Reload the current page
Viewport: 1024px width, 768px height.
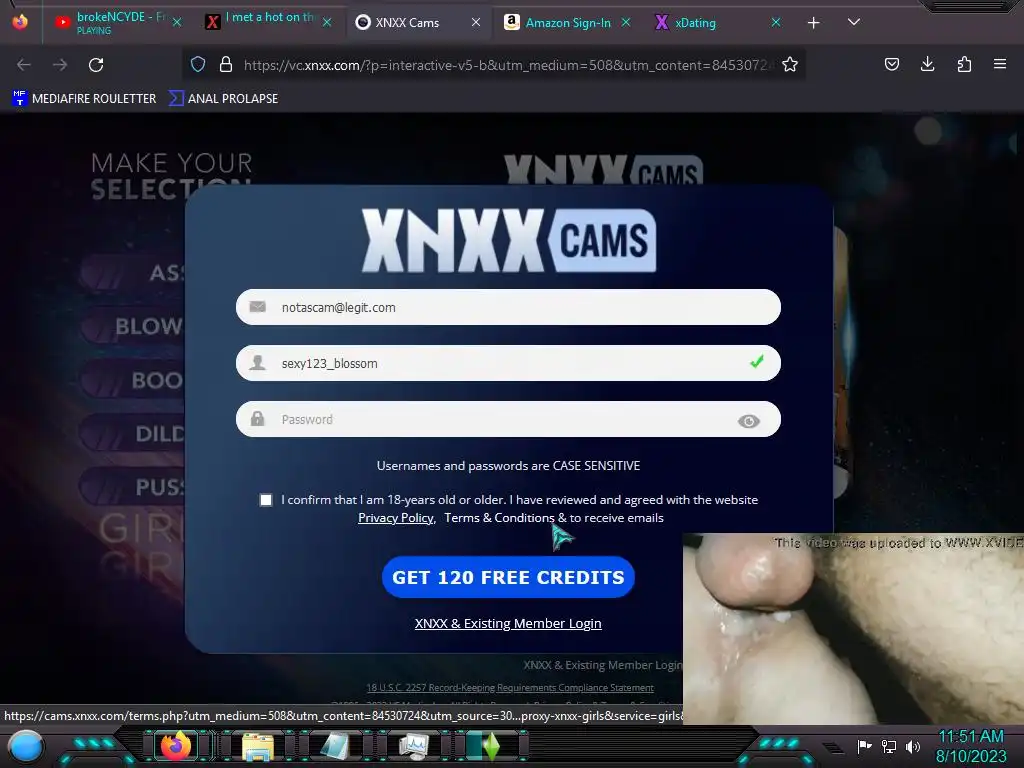click(x=96, y=65)
